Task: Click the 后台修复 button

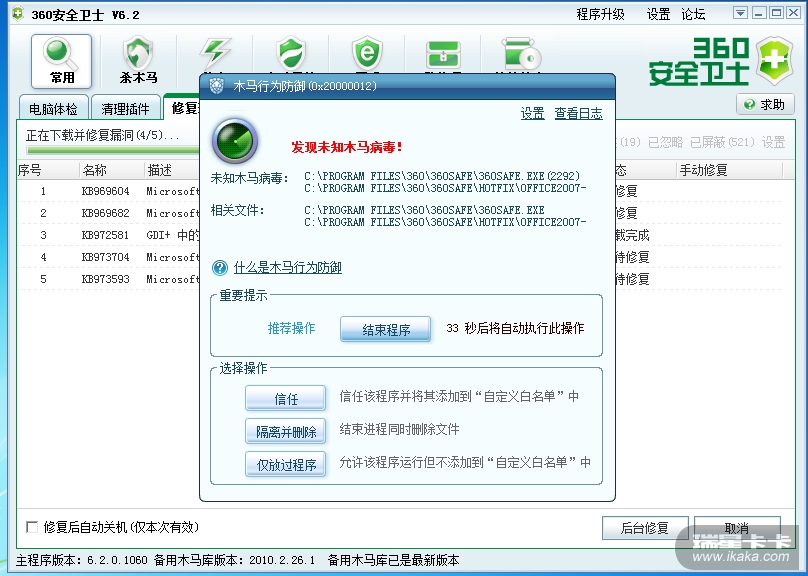Action: (x=645, y=528)
